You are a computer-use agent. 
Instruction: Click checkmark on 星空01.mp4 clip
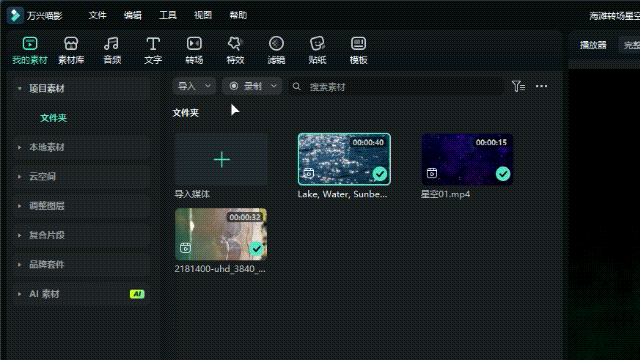click(503, 174)
